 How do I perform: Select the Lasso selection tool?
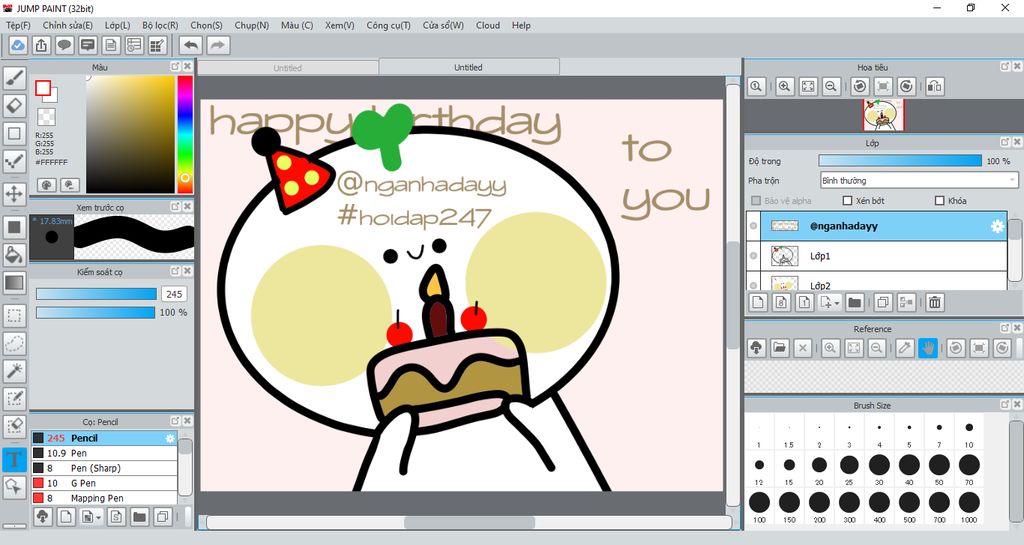point(14,343)
